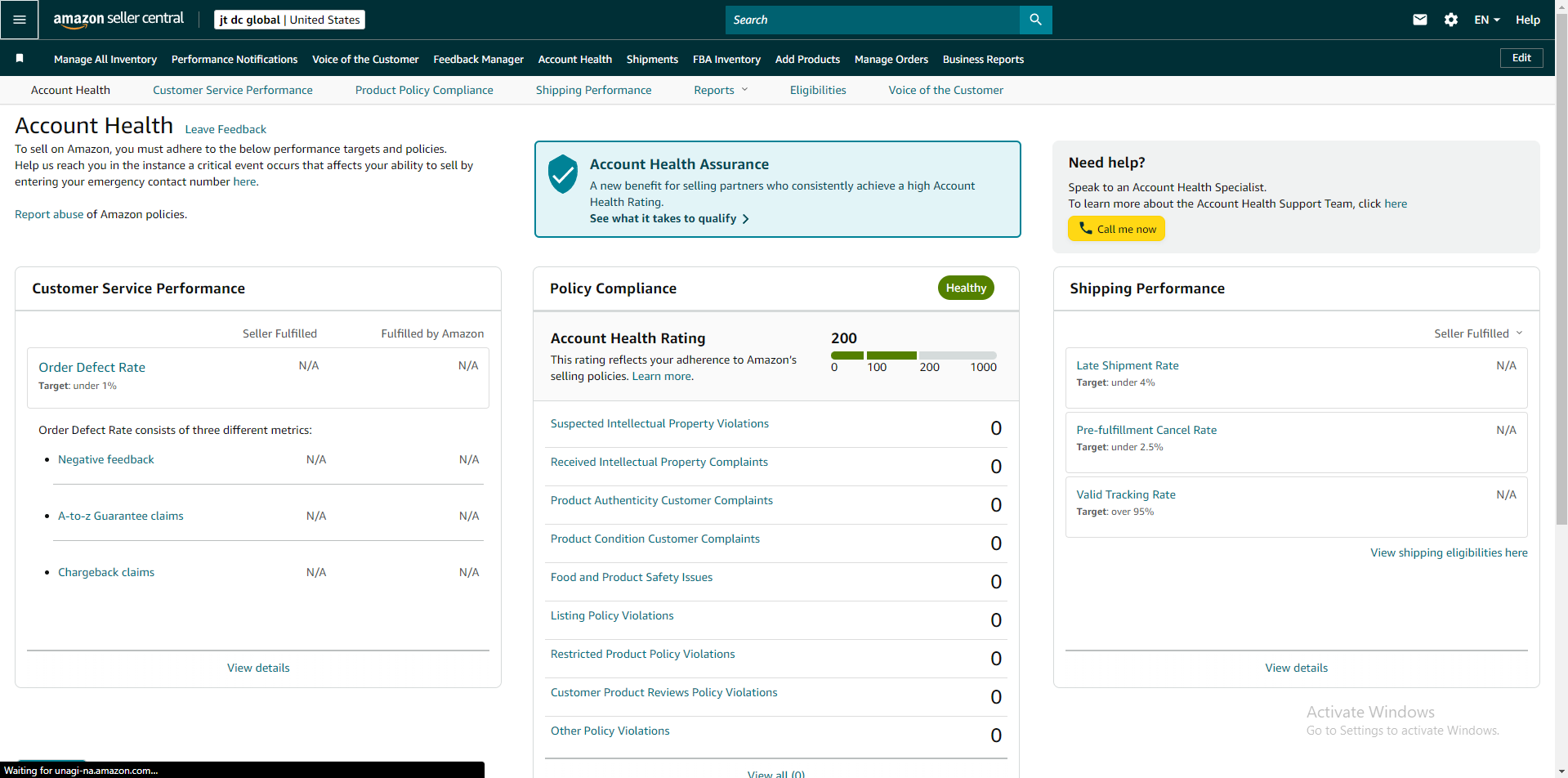Click Learn more about Account Health Rating
This screenshot has height=778, width=1568.
[x=663, y=376]
